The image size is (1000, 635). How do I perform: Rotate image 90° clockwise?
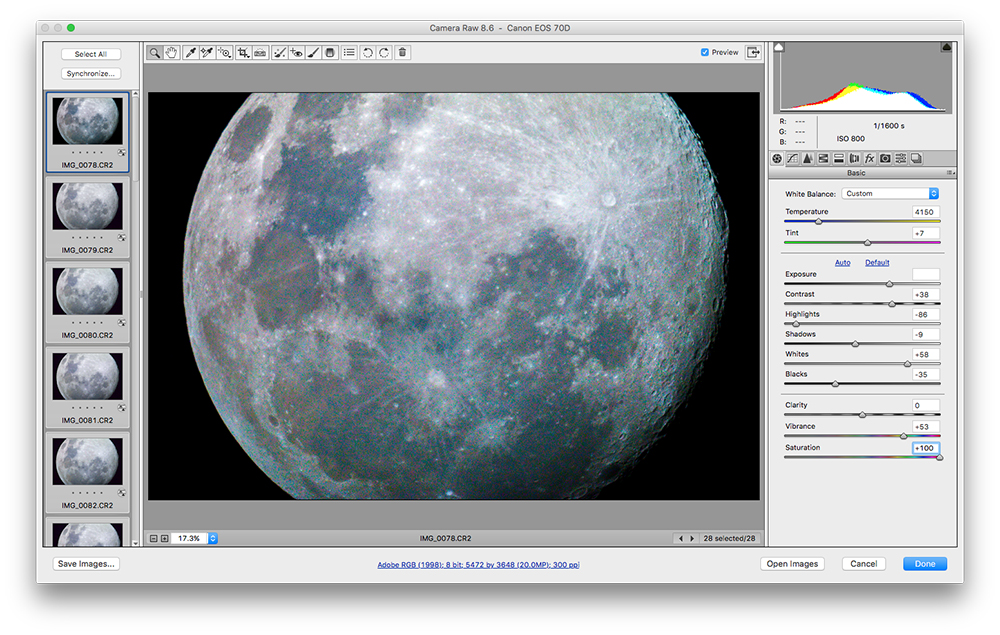click(x=384, y=52)
